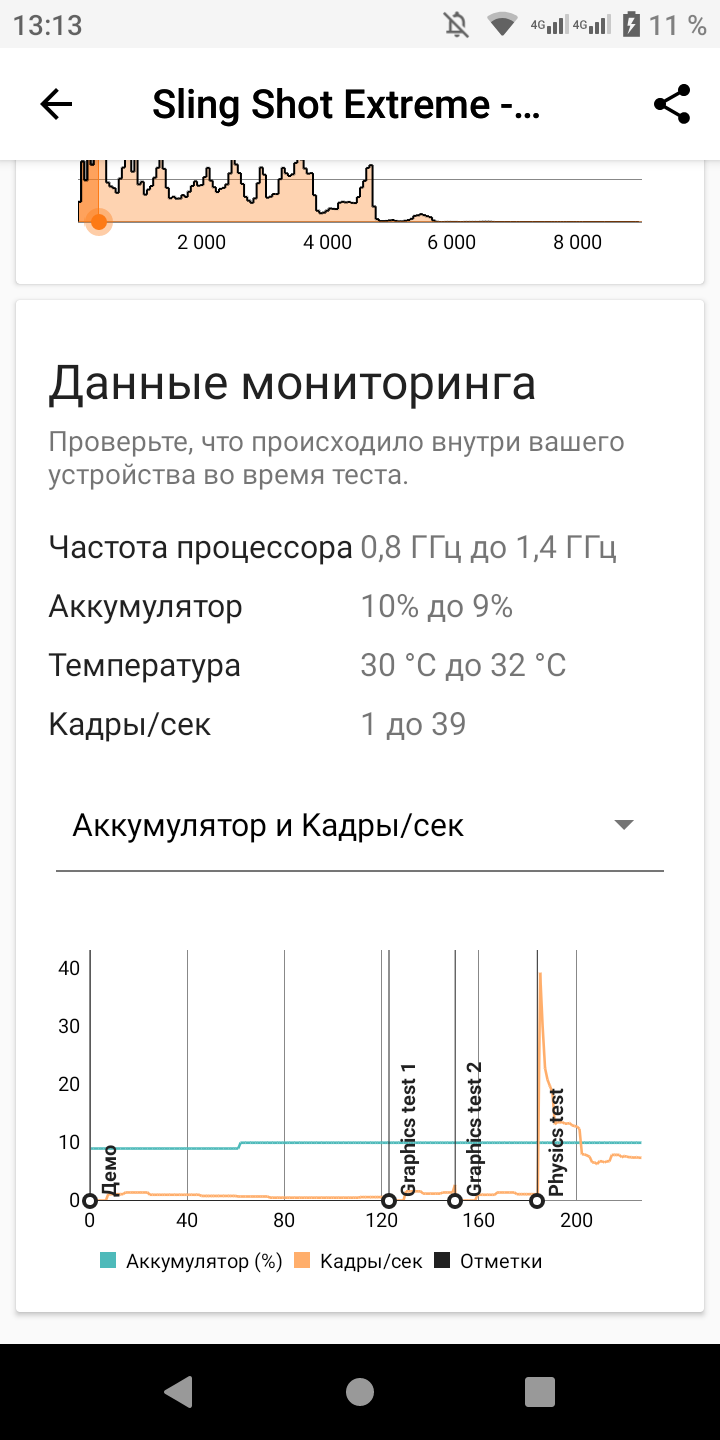Expand the Аккумулятор и Кадры/сек dropdown arrow

click(624, 825)
